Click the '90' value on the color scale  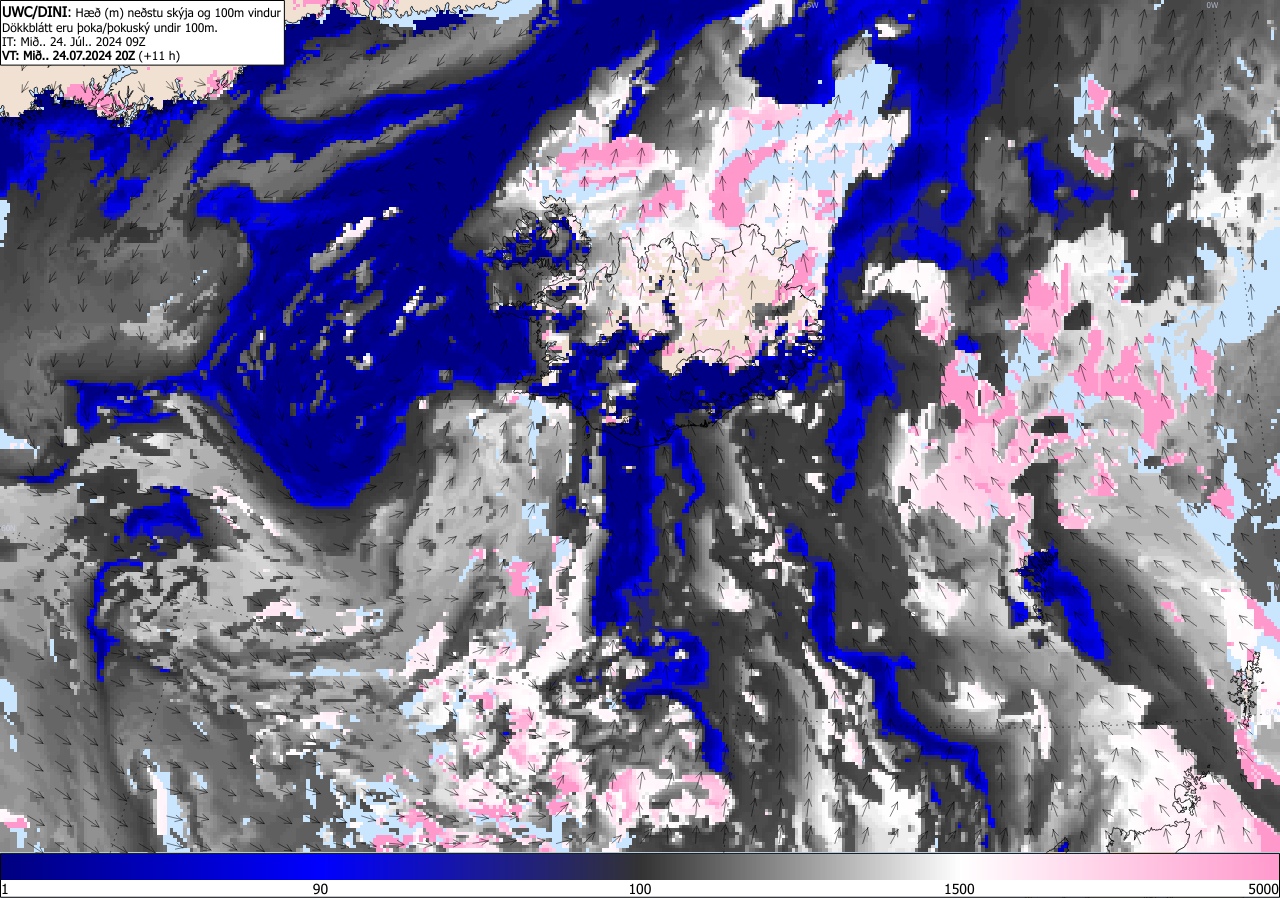tap(321, 889)
